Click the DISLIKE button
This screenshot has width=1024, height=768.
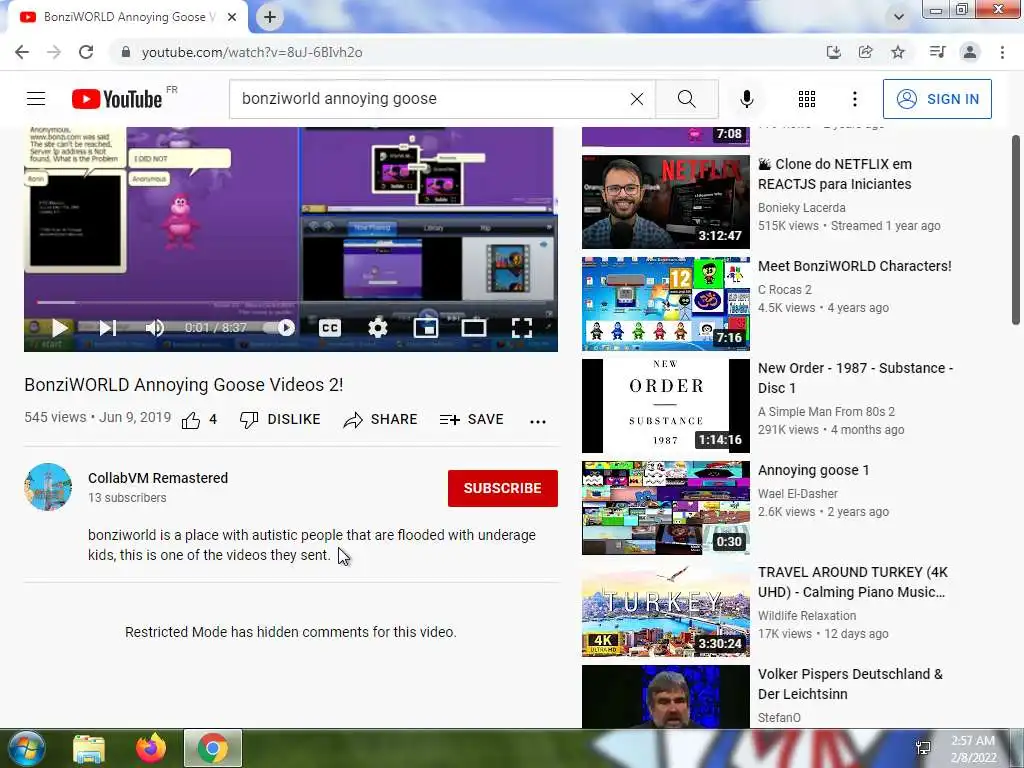tap(280, 420)
